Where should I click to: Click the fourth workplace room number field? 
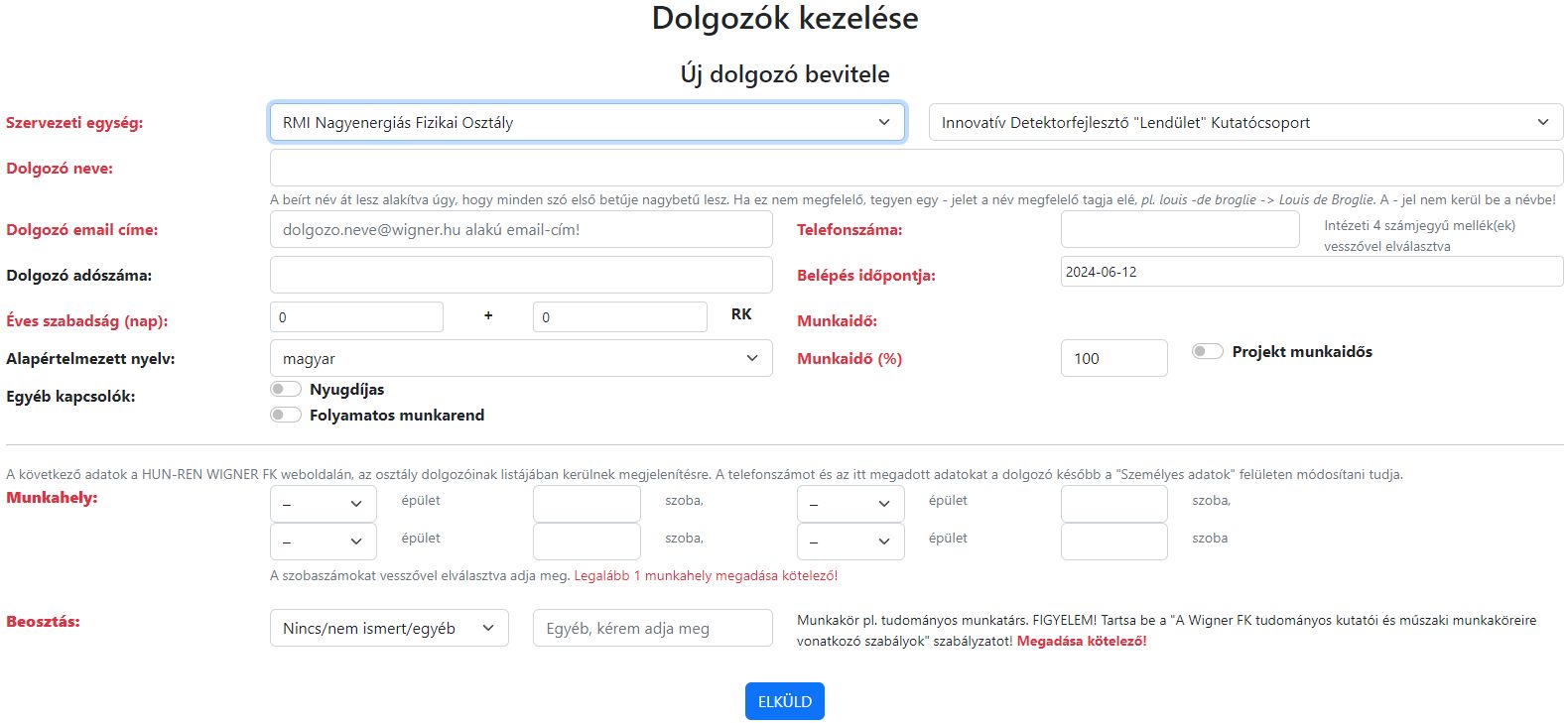1113,542
